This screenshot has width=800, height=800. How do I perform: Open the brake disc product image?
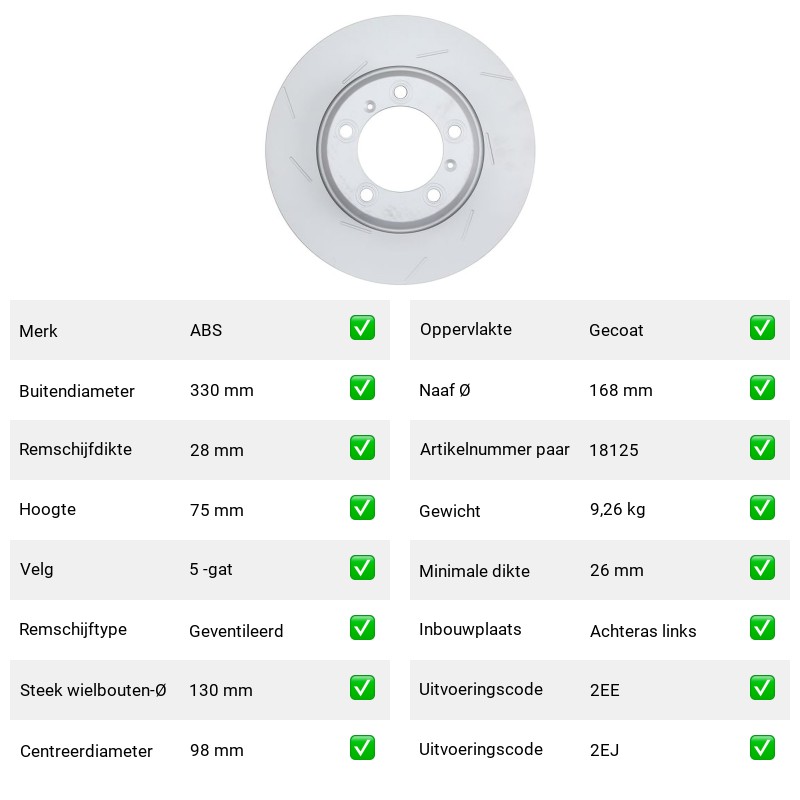coord(400,149)
